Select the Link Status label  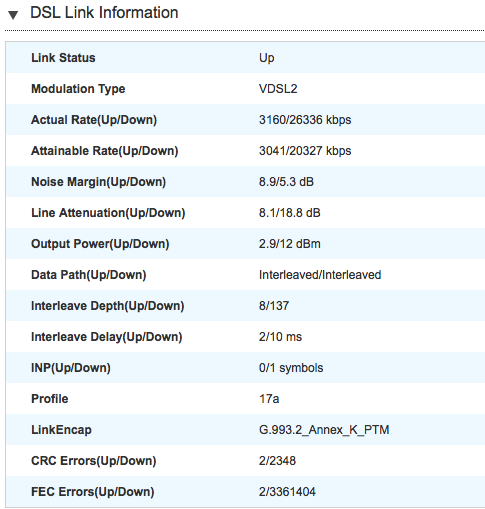pyautogui.click(x=63, y=58)
